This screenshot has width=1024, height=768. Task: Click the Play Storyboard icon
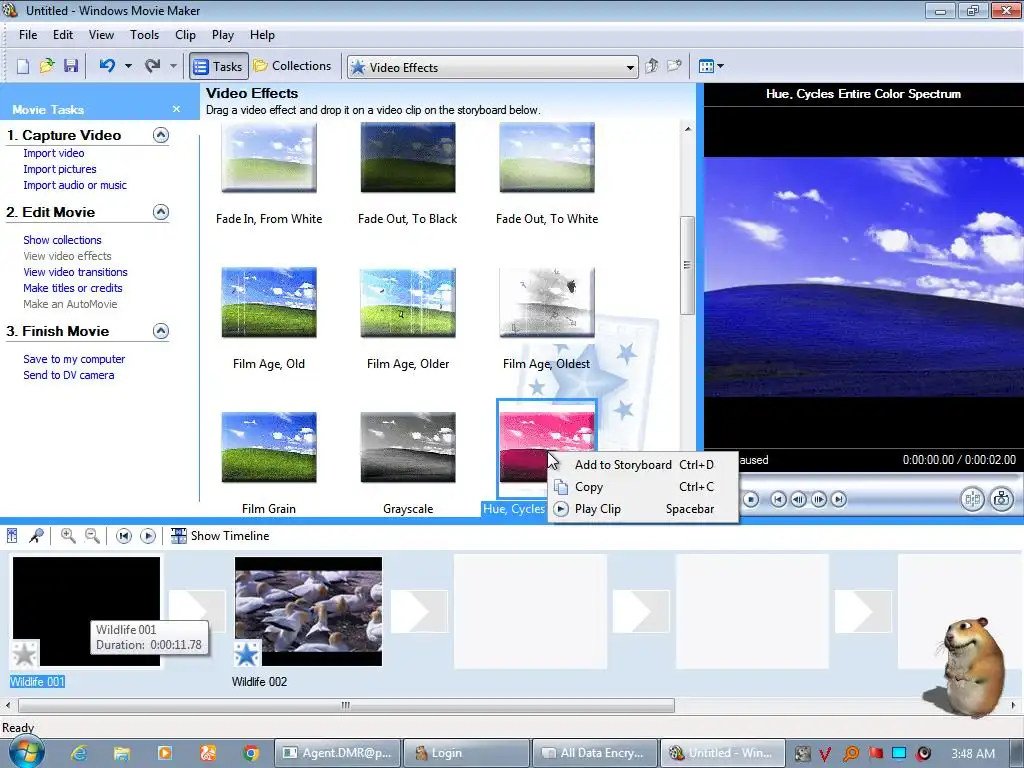click(148, 536)
